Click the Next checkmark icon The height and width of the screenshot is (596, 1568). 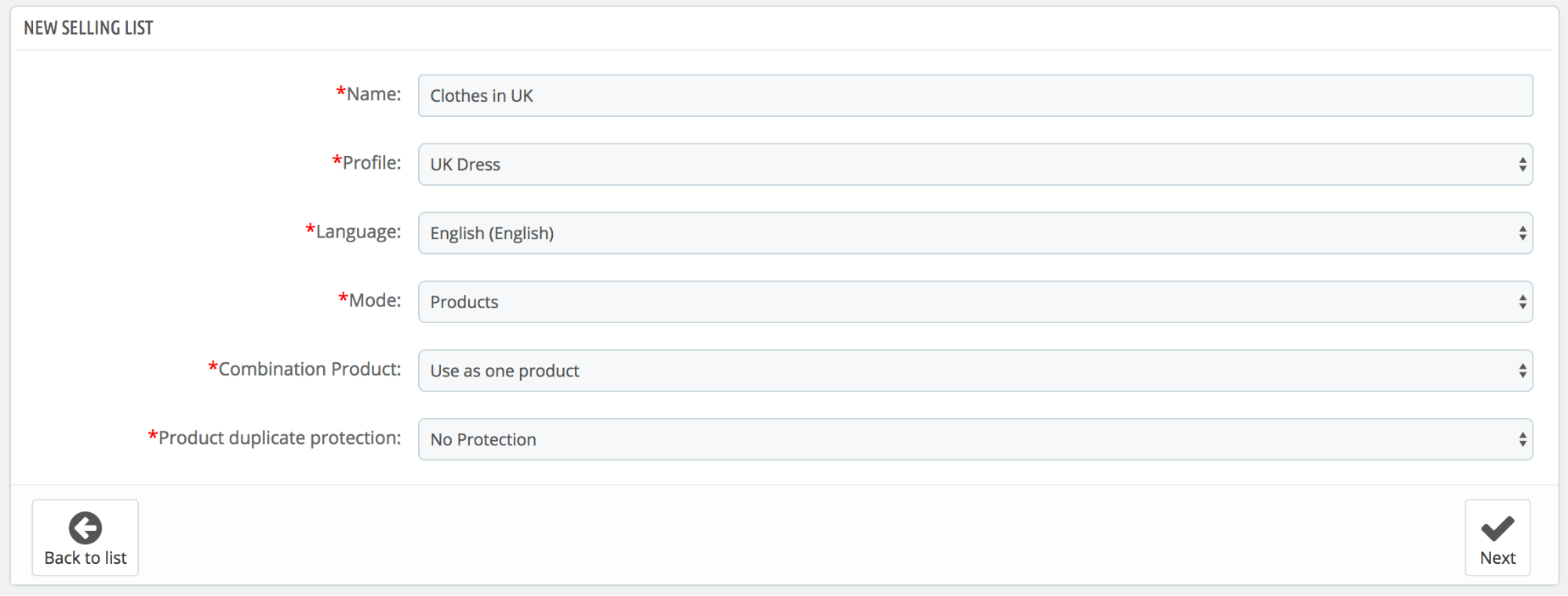(1497, 528)
